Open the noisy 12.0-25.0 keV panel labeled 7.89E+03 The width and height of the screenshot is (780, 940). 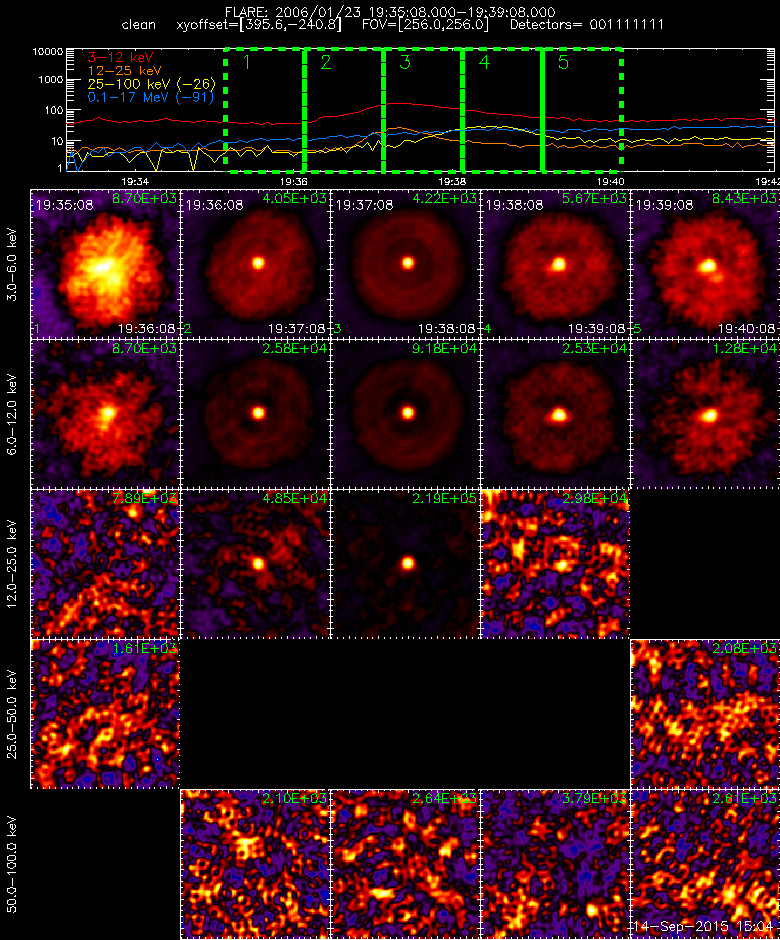click(x=105, y=564)
